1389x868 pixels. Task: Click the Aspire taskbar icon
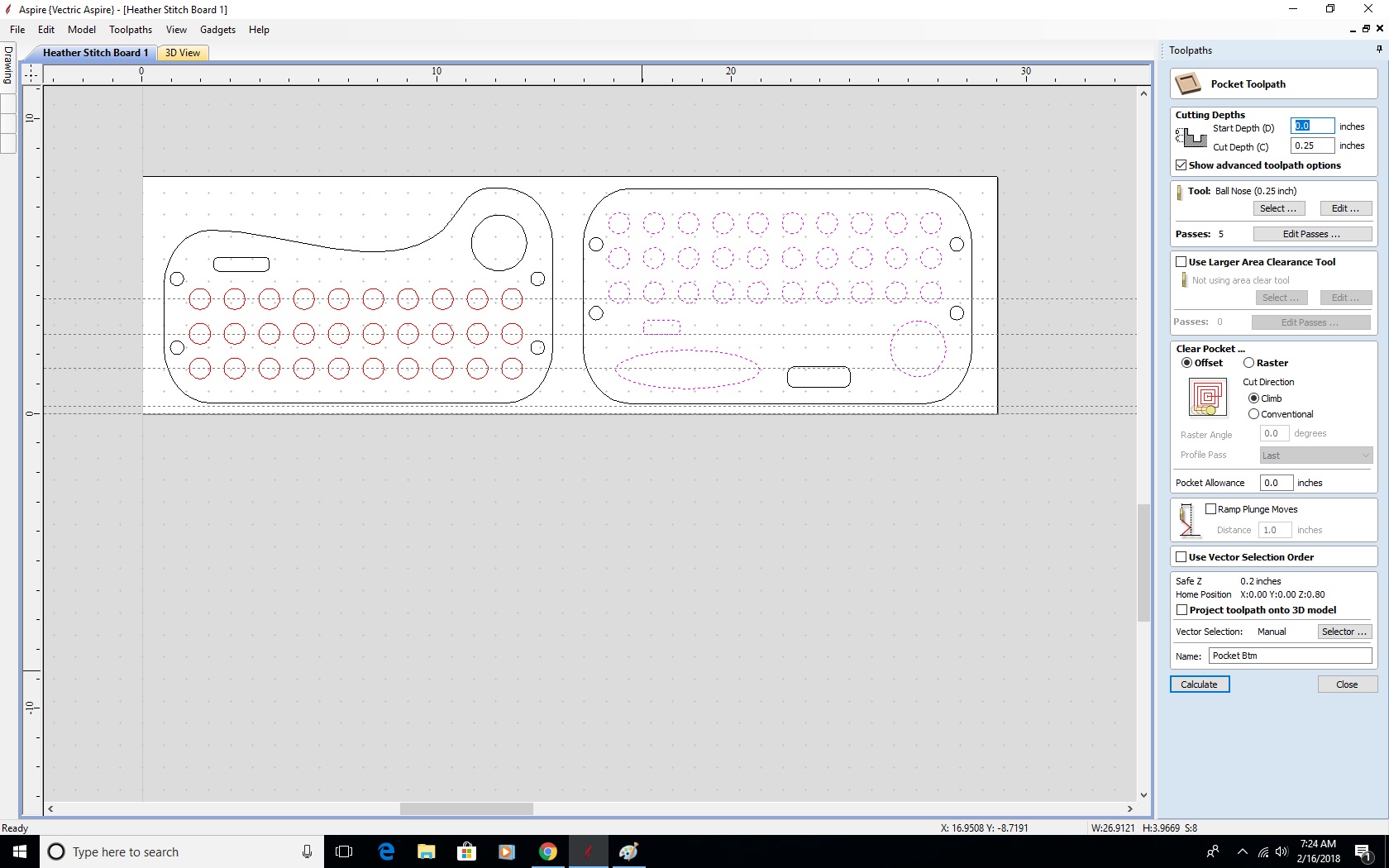[x=588, y=851]
